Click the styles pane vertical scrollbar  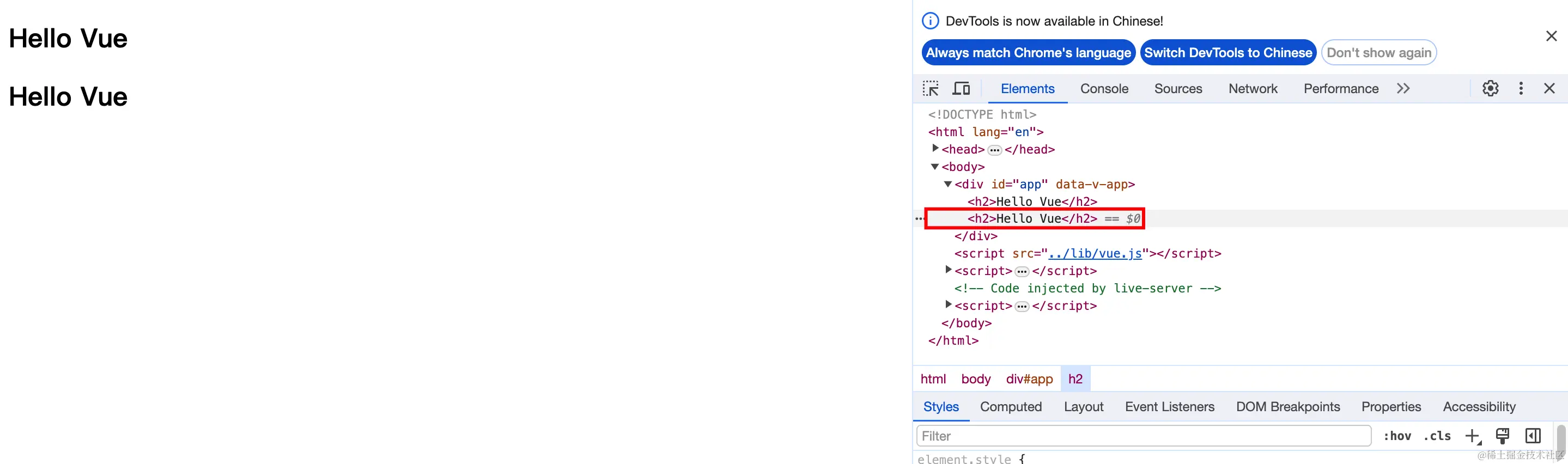click(1561, 444)
